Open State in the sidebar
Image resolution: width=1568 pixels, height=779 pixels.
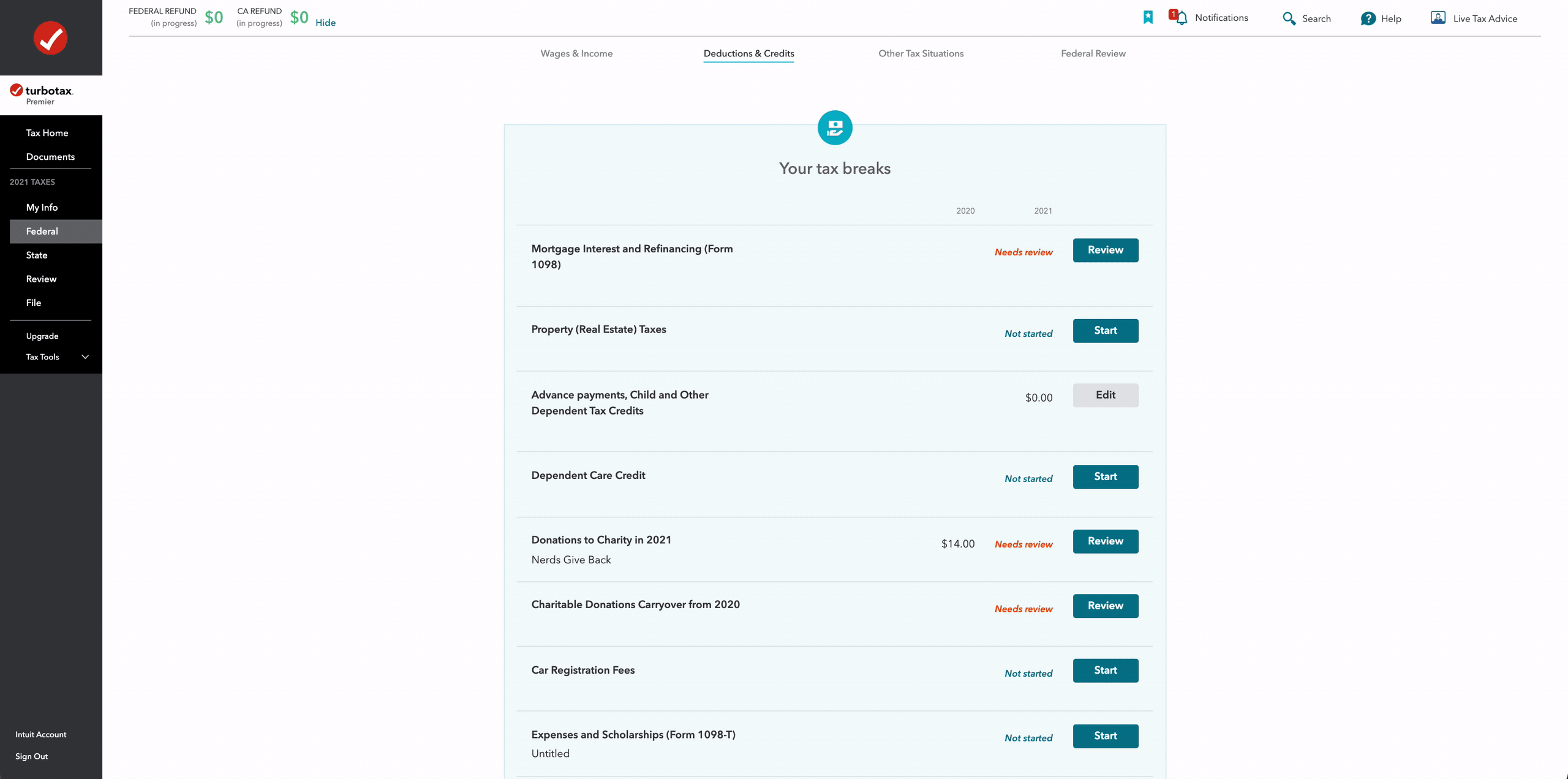(x=37, y=255)
